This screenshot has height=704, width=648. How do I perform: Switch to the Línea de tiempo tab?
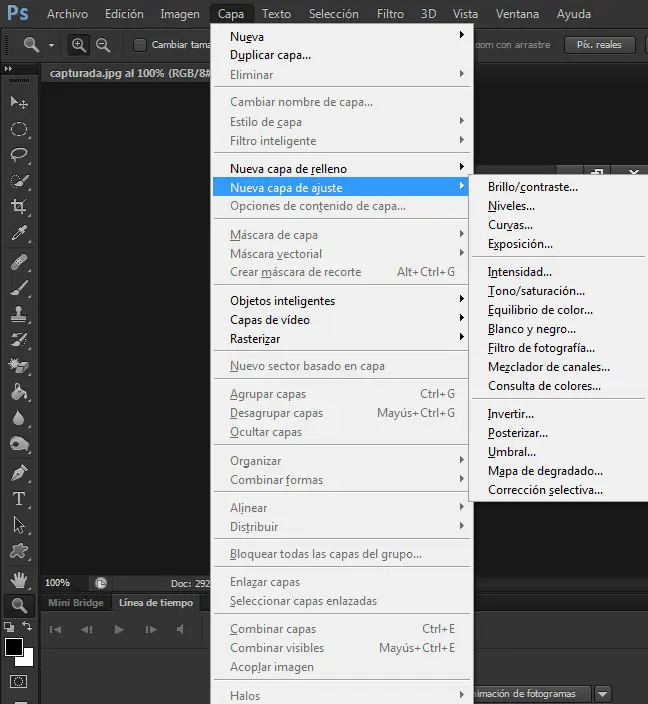tap(156, 603)
